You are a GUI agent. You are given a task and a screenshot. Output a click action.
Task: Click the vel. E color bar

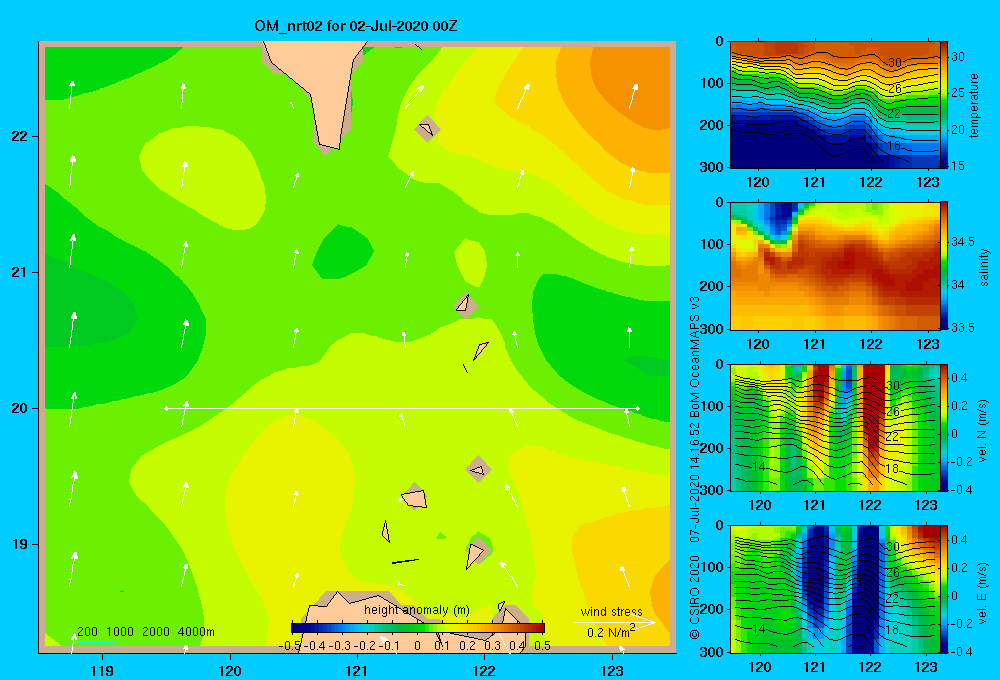[x=944, y=589]
